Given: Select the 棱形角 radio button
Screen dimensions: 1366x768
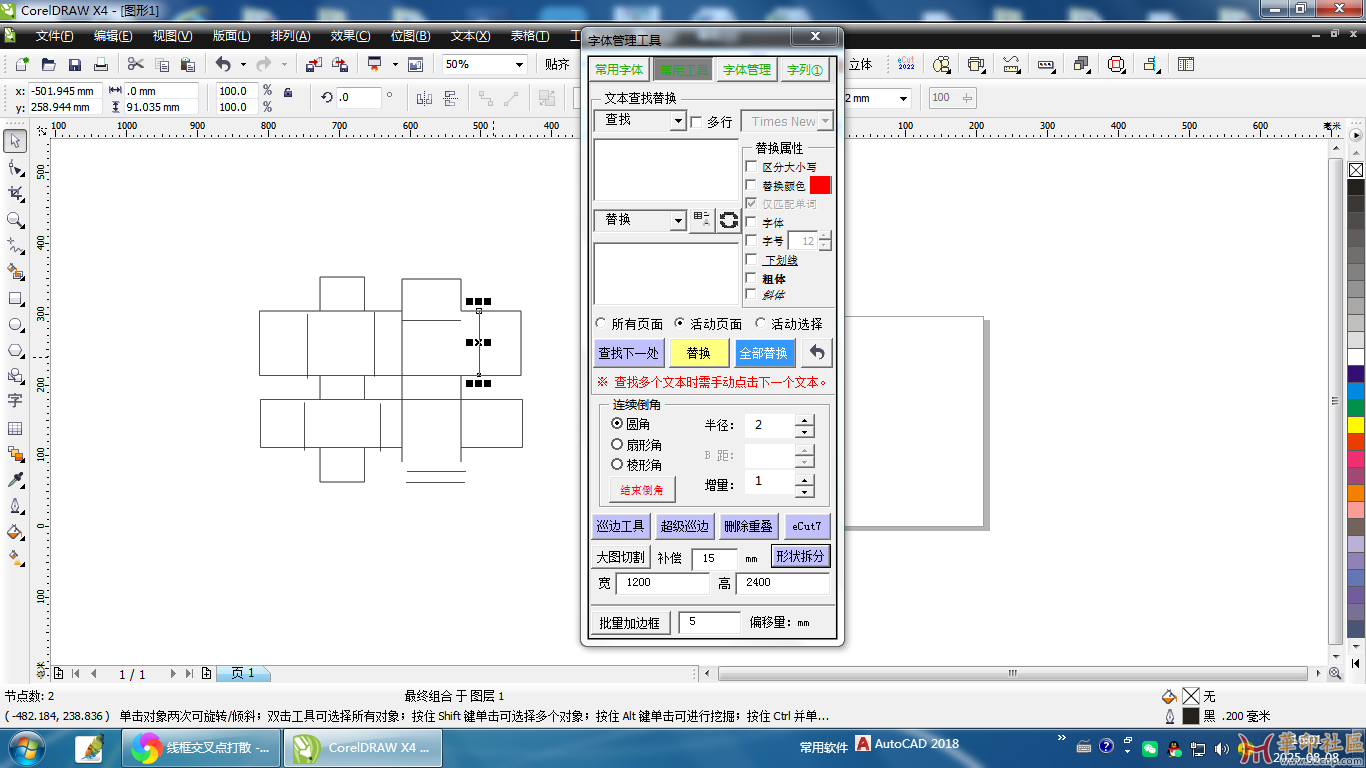Looking at the screenshot, I should (617, 464).
